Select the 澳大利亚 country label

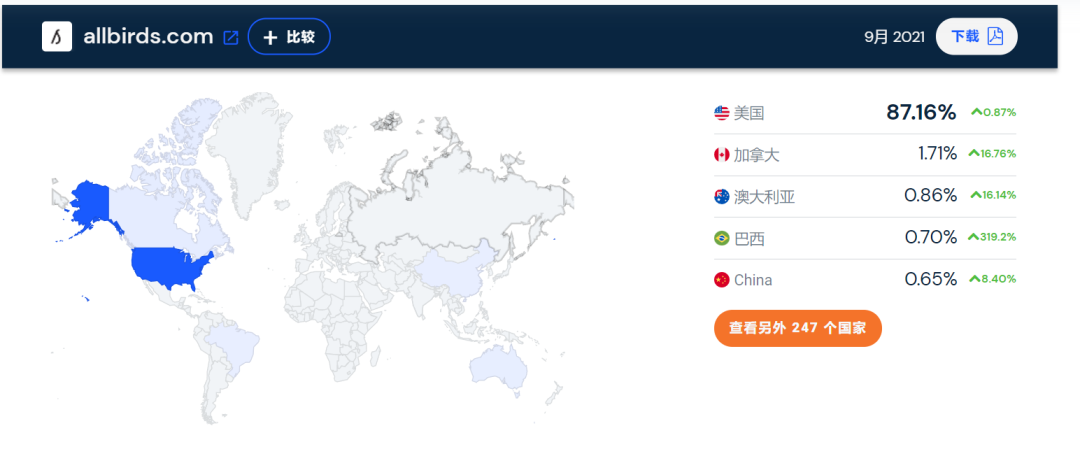765,197
